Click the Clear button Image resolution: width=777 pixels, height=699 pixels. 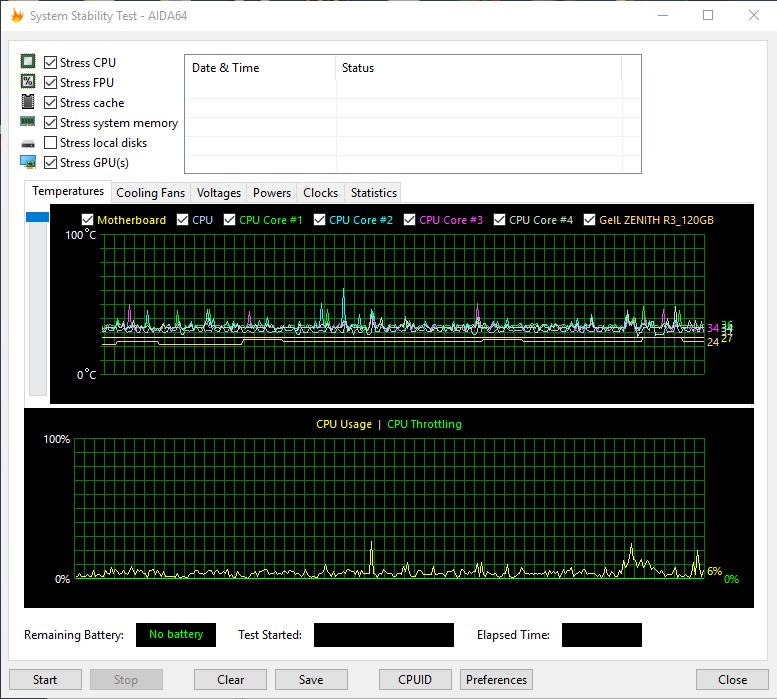pos(230,679)
